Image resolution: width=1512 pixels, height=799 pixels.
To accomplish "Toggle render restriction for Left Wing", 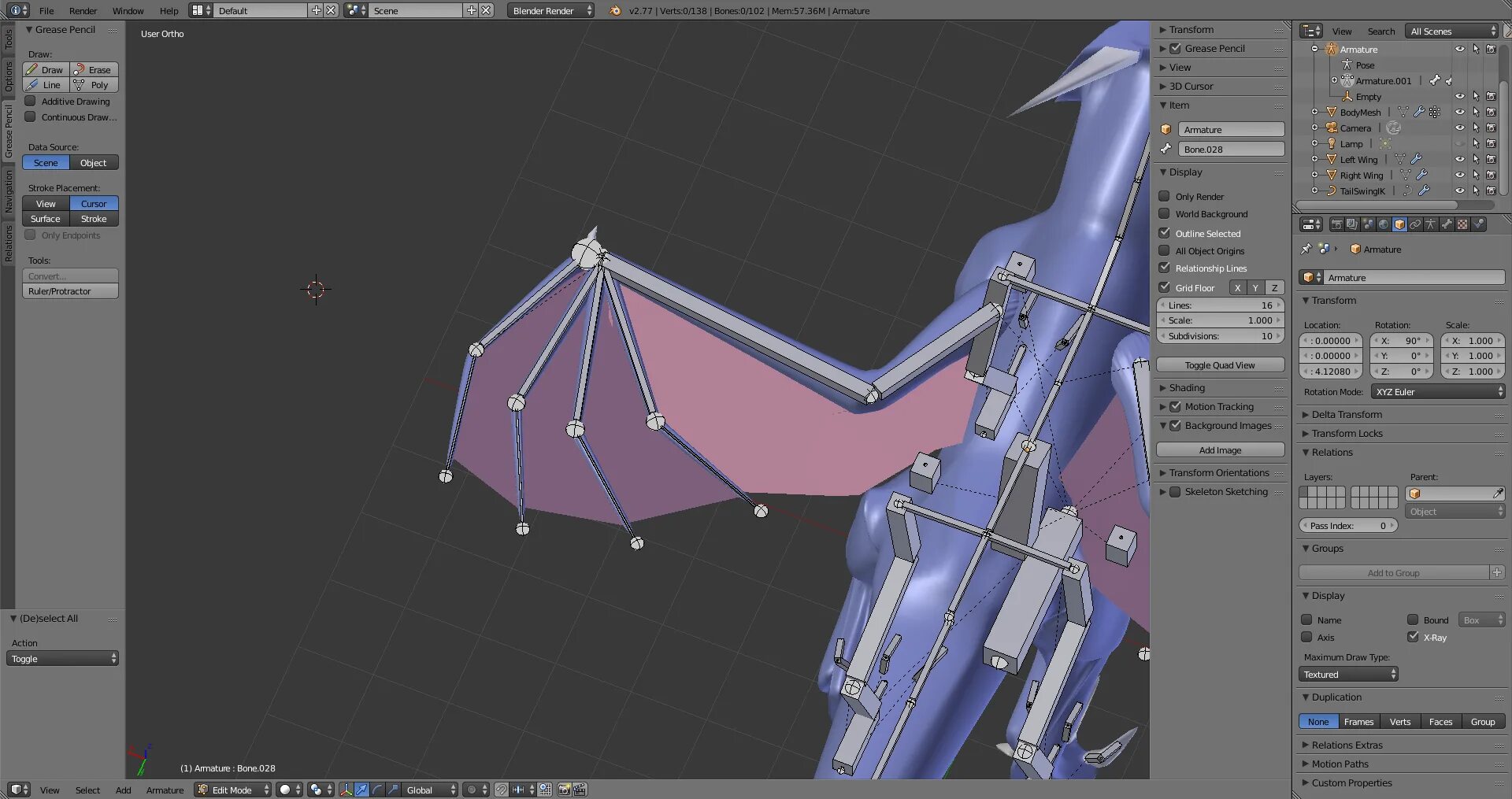I will 1491,160.
